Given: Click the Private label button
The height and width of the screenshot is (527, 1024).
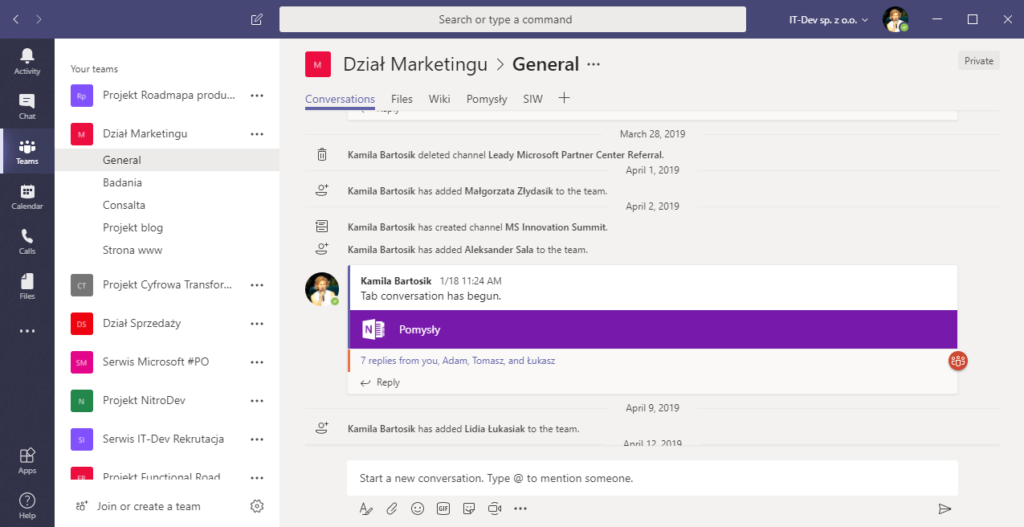Looking at the screenshot, I should 979,61.
